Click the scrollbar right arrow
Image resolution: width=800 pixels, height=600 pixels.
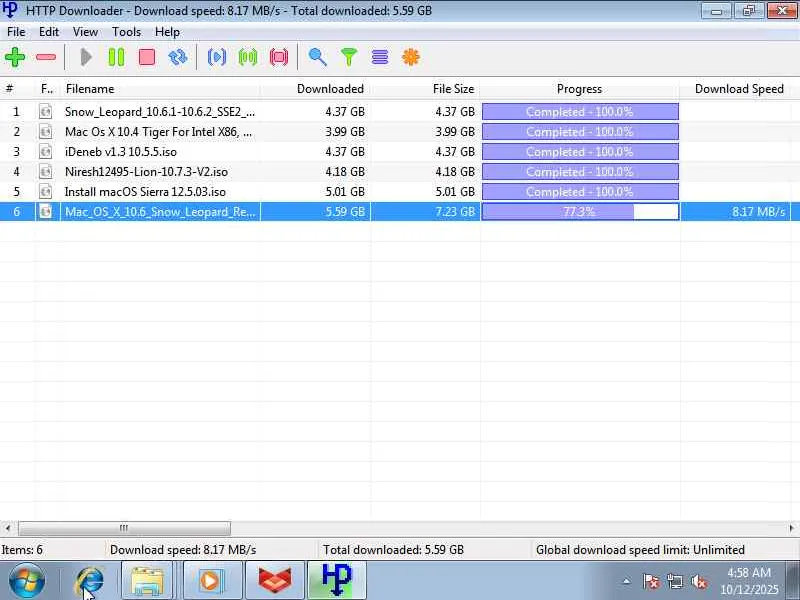click(792, 528)
